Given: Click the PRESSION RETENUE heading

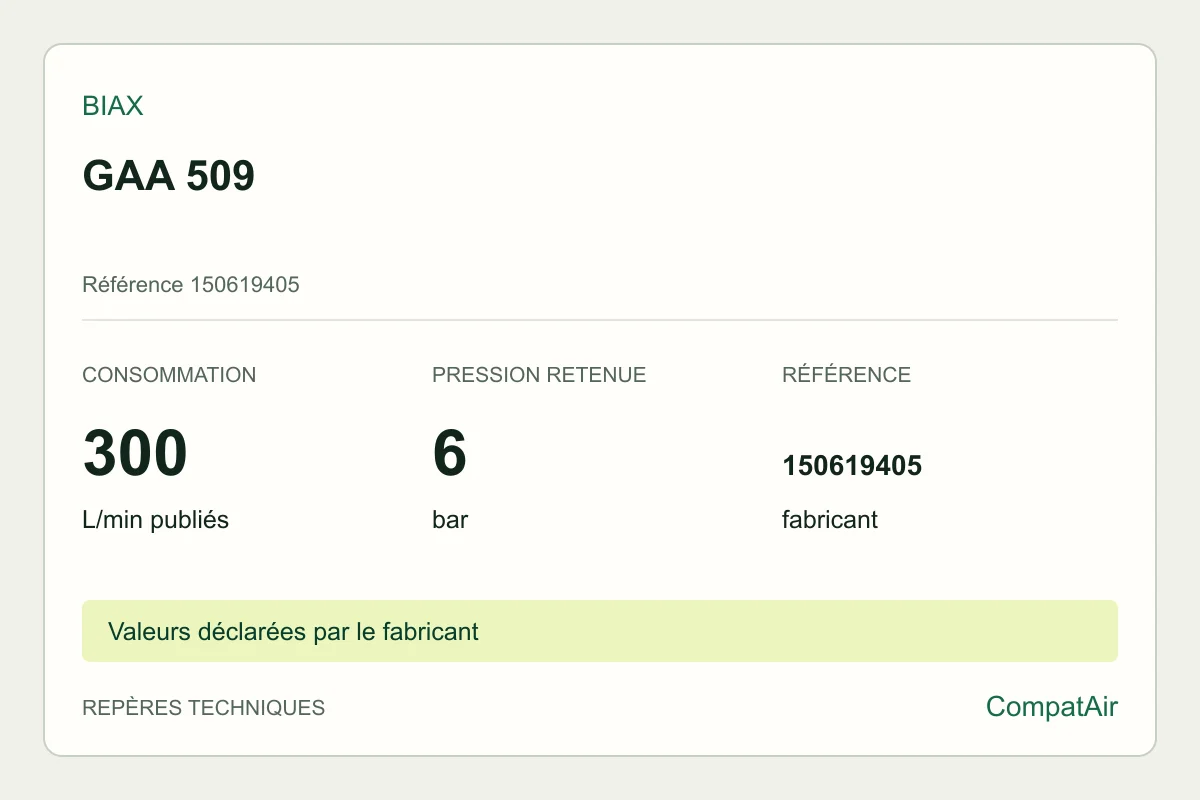Looking at the screenshot, I should [539, 375].
